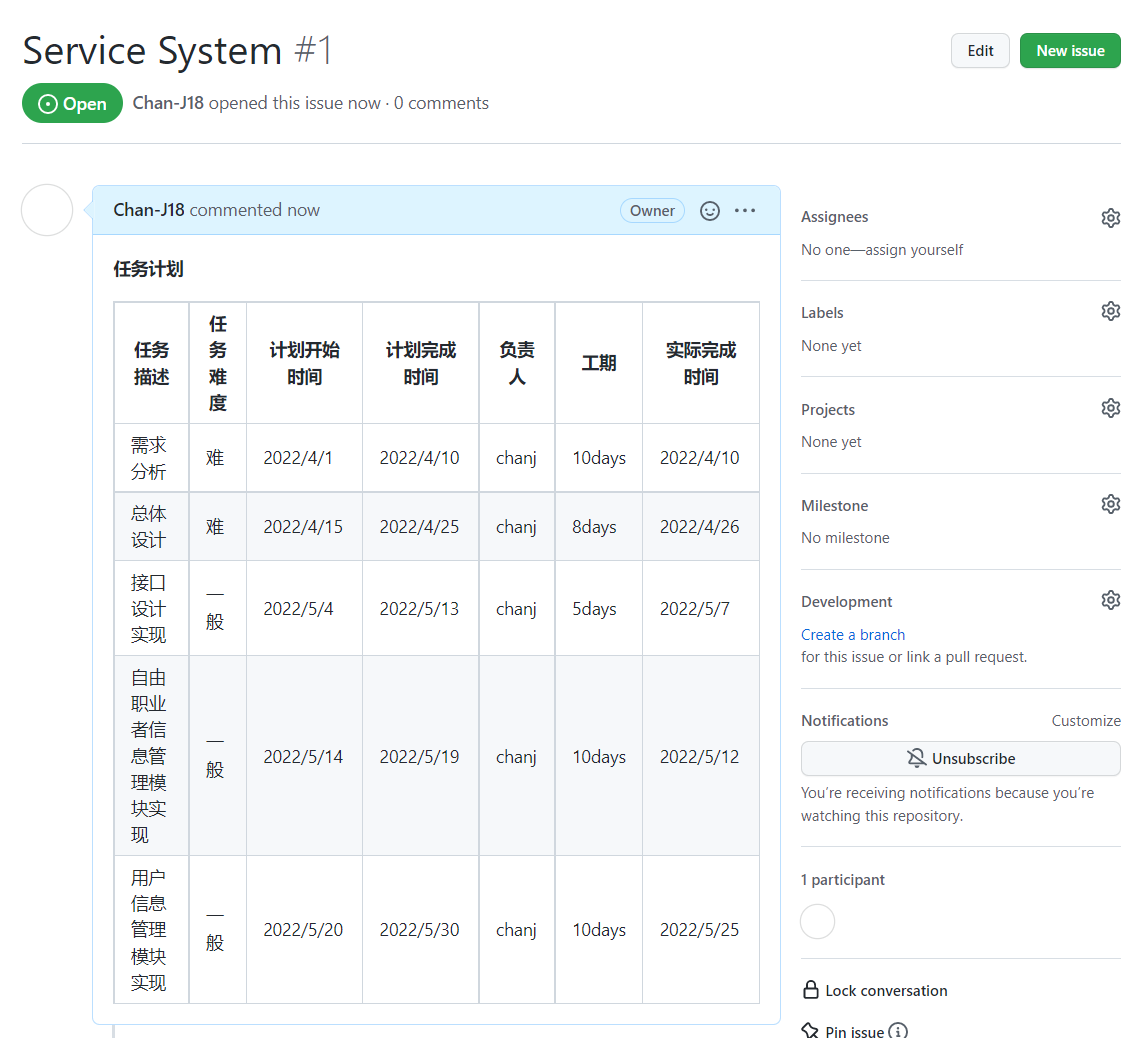Open the comment three-dot options menu

[745, 211]
